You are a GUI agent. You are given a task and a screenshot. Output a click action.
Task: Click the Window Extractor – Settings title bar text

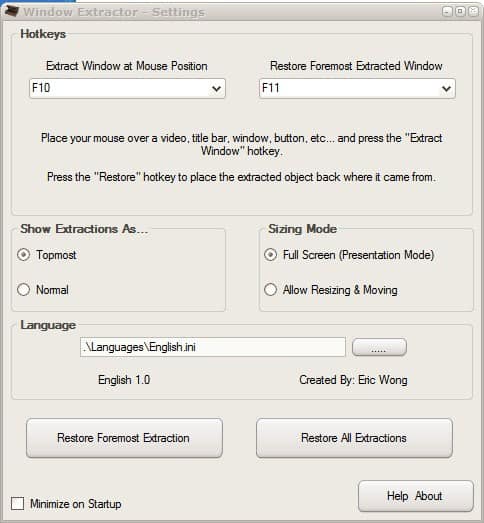pos(114,12)
